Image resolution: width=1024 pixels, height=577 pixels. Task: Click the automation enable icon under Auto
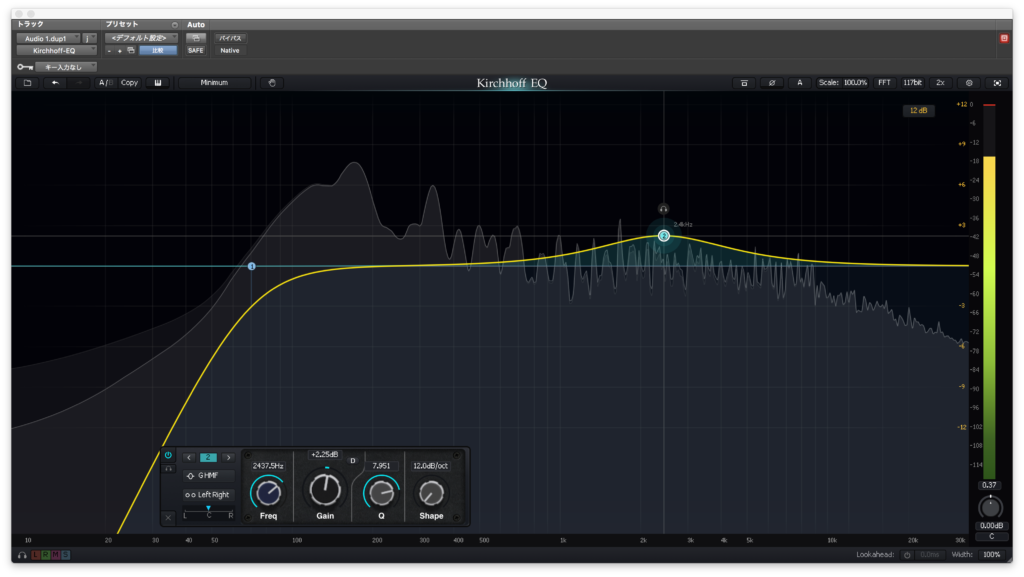pos(195,38)
